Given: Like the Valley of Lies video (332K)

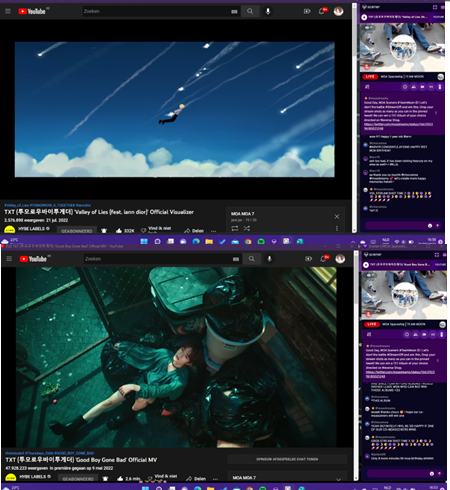Looking at the screenshot, I should pos(125,231).
